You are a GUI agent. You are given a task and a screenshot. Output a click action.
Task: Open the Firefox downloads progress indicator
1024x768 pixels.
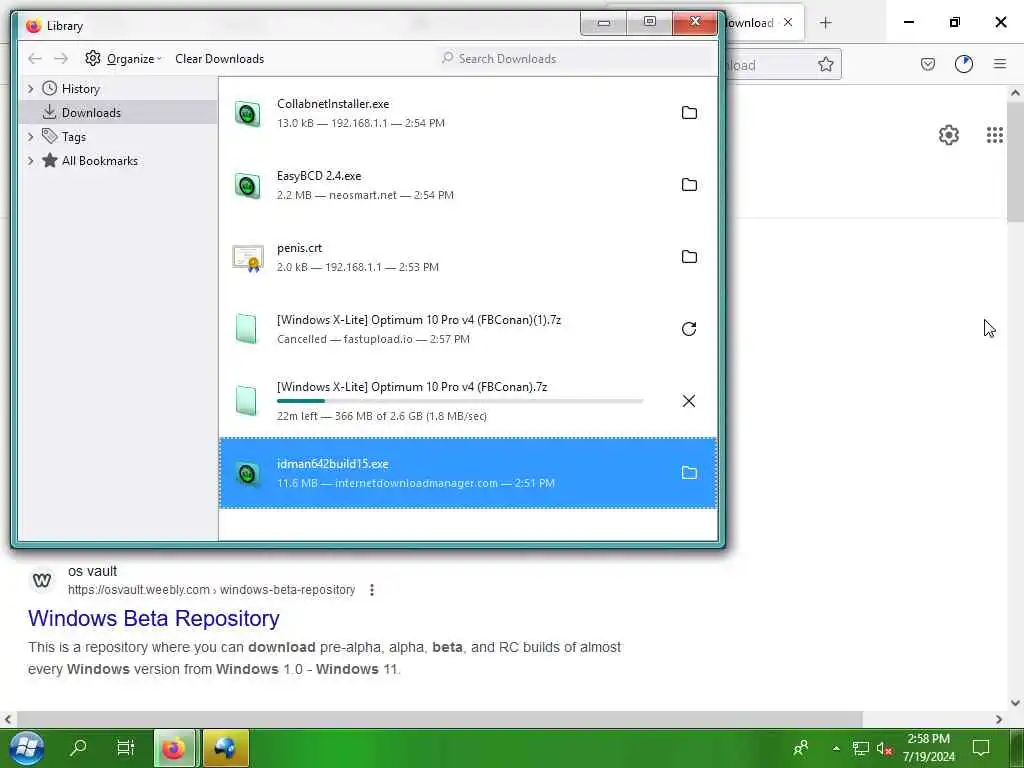(964, 64)
